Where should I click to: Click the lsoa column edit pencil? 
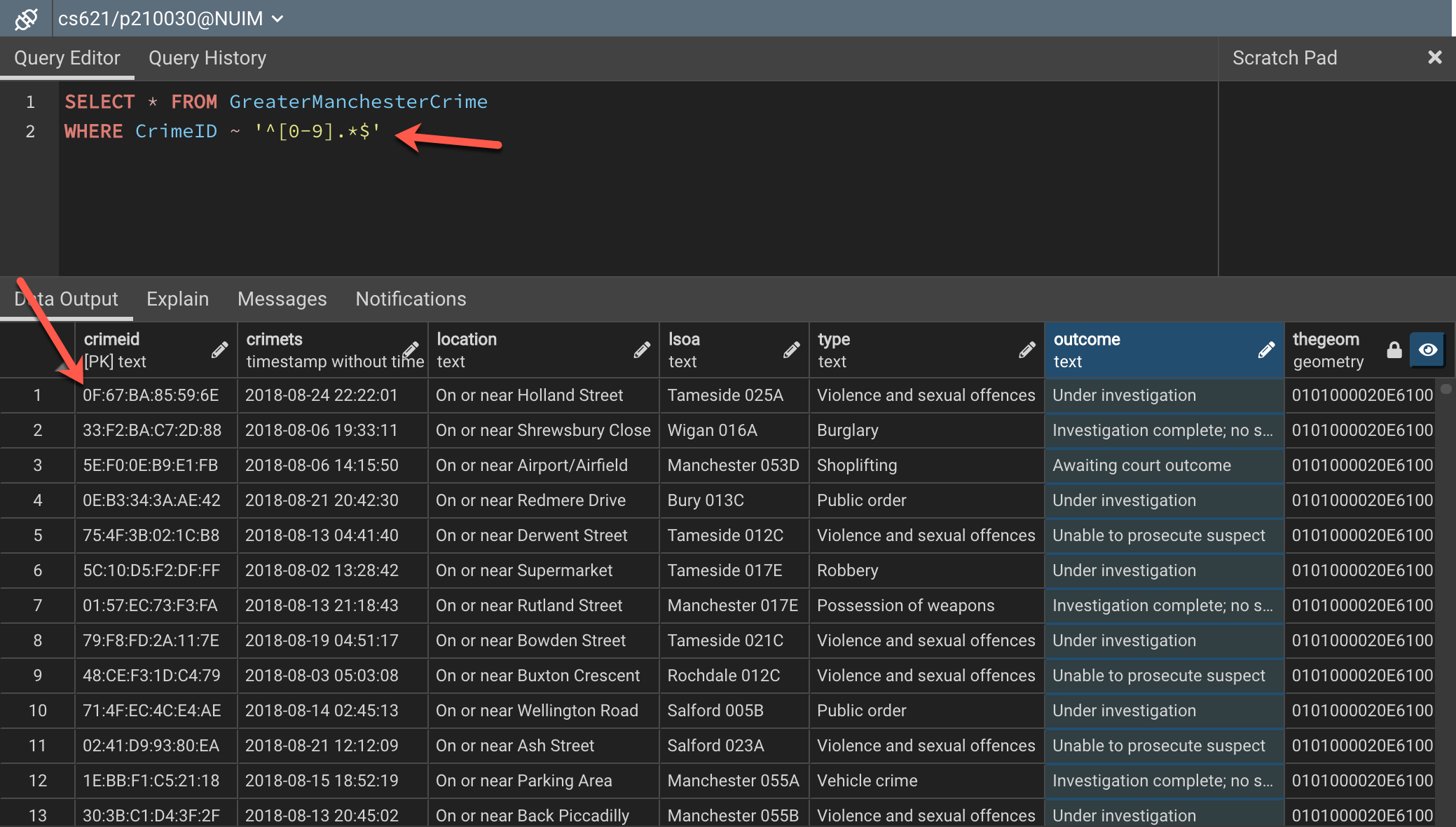click(x=791, y=349)
